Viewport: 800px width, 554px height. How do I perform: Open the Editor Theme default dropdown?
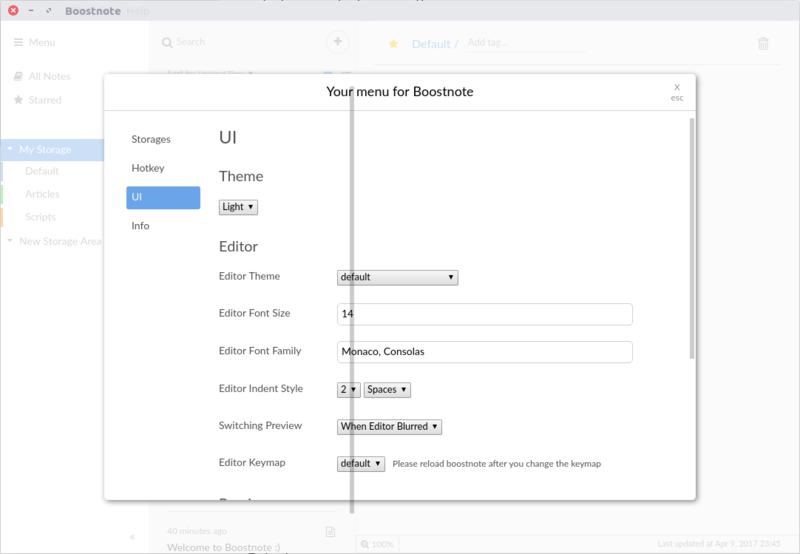[x=397, y=278]
